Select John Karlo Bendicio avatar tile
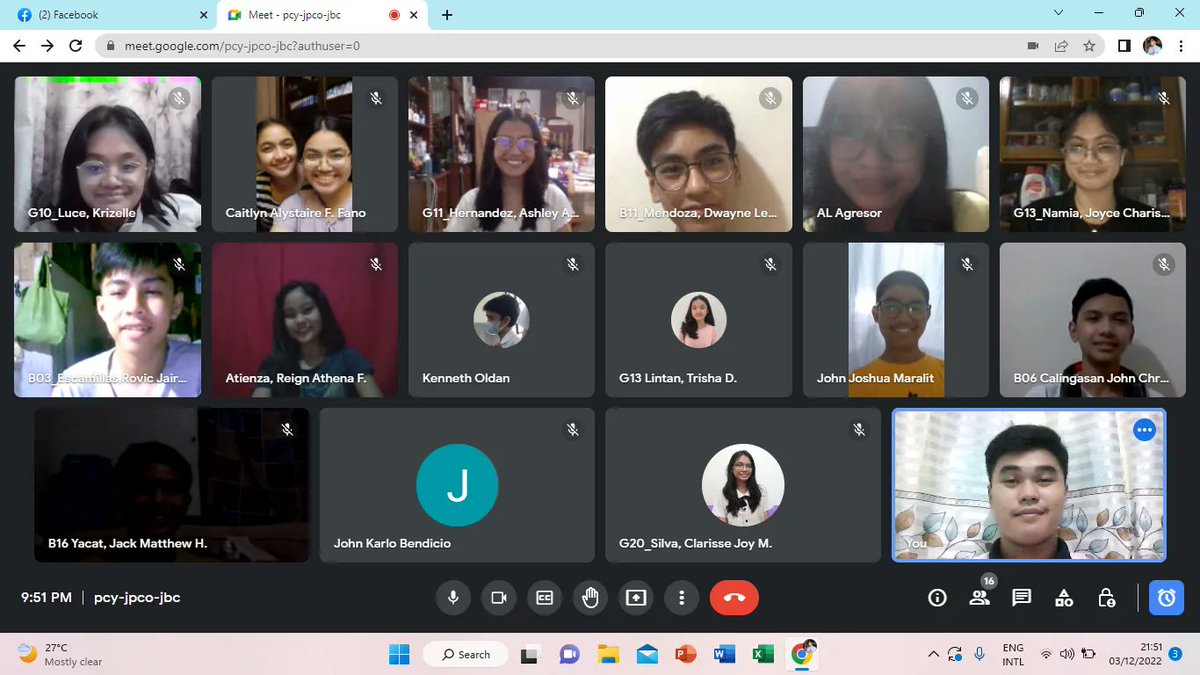The width and height of the screenshot is (1200, 675). point(457,485)
